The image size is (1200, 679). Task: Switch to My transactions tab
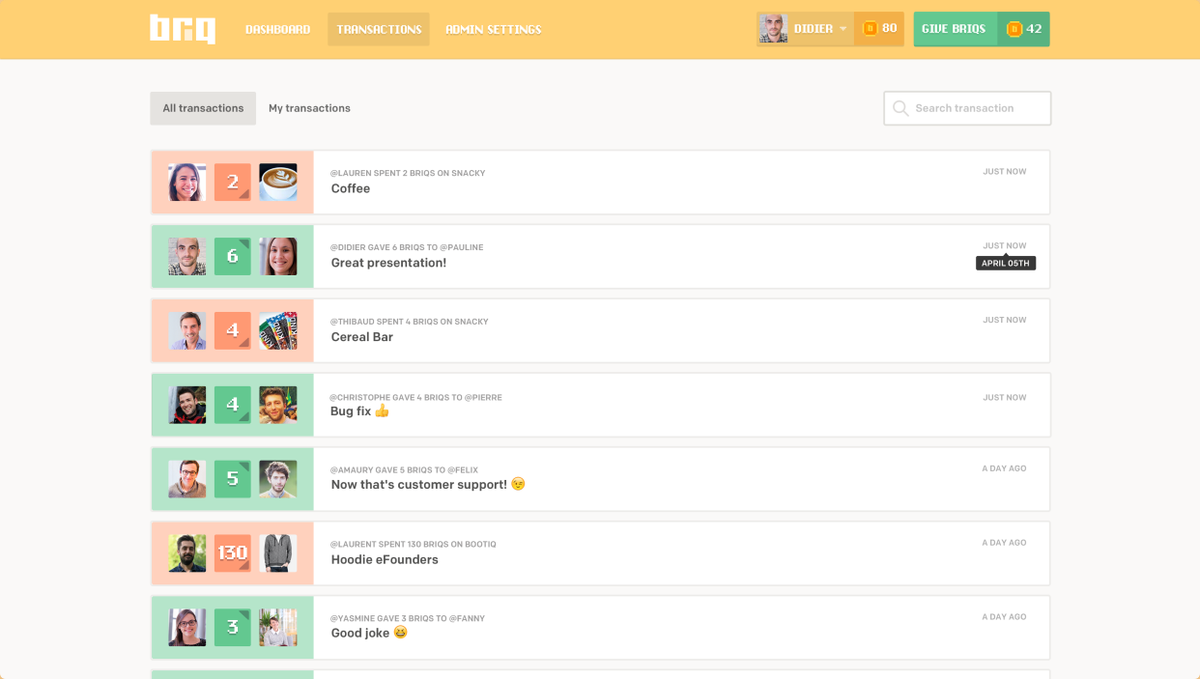[309, 108]
